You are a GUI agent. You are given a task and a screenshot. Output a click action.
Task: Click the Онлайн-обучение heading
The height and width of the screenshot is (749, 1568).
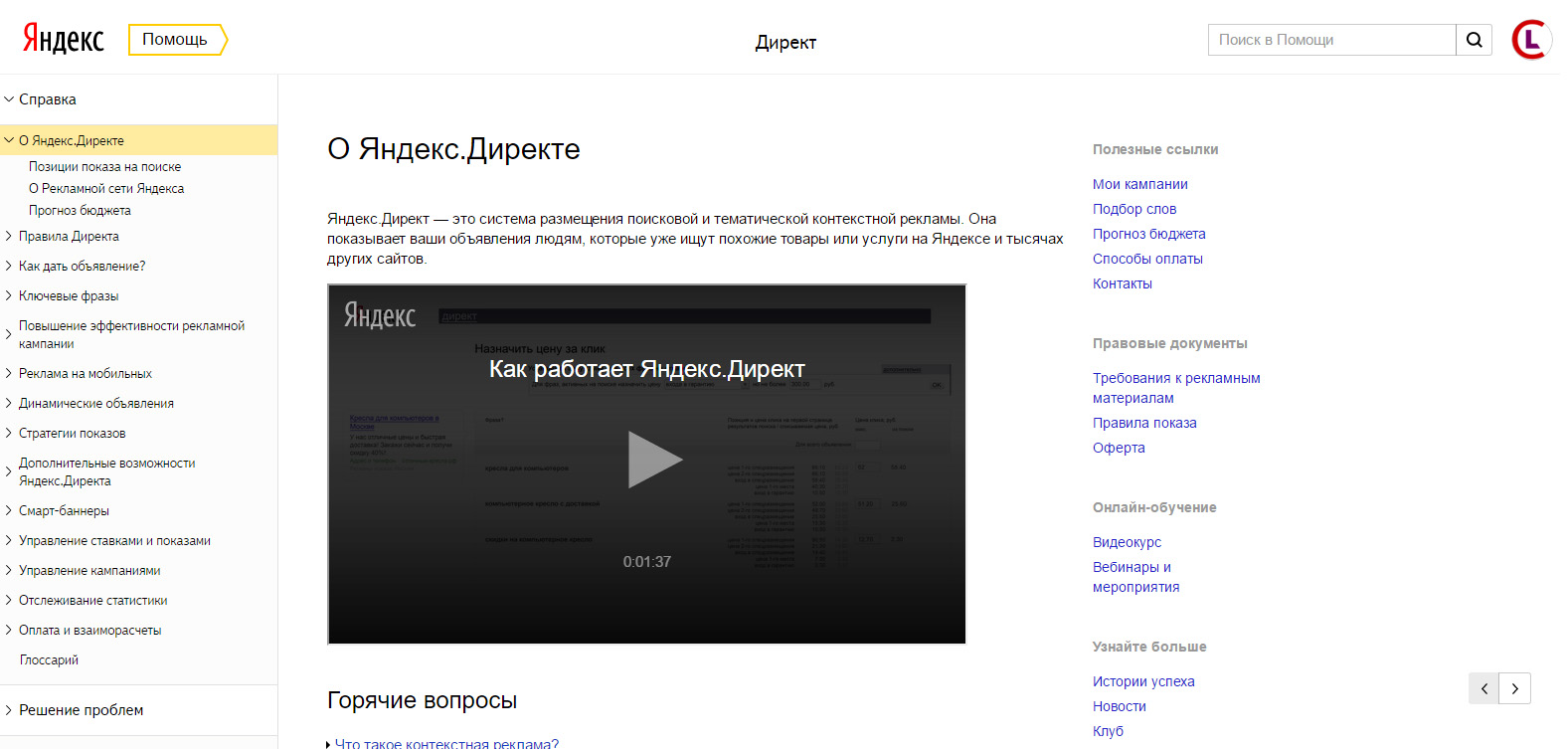(1154, 507)
